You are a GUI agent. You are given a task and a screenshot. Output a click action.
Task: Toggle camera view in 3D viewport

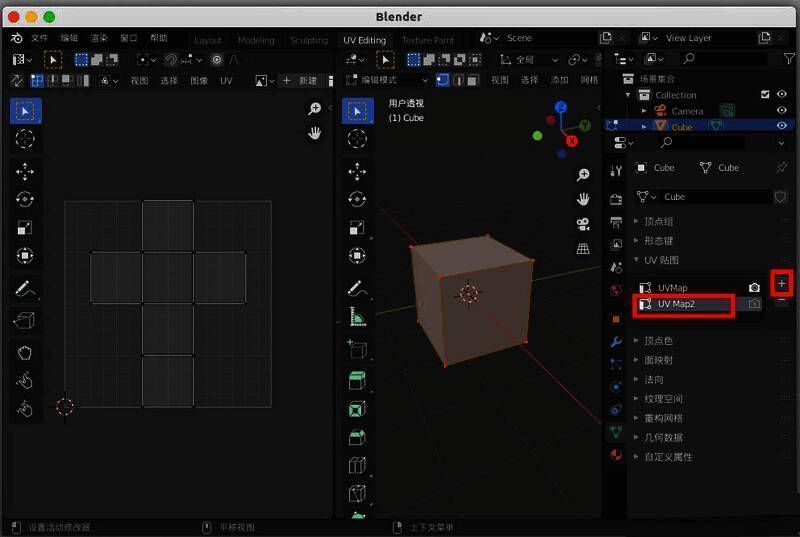click(583, 224)
